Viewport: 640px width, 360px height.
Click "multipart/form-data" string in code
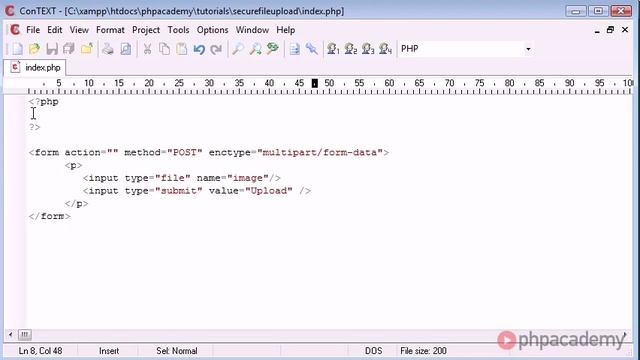tap(320, 152)
